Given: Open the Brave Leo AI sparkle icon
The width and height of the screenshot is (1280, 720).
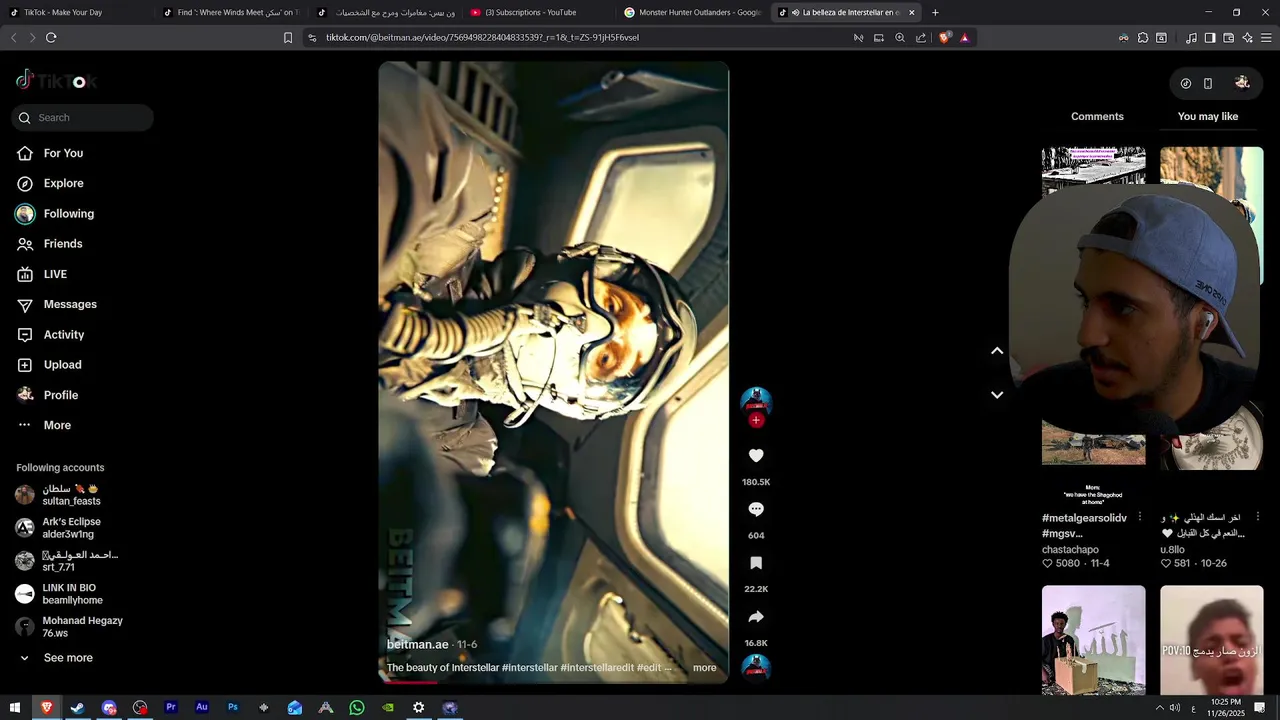Looking at the screenshot, I should coord(1247,38).
